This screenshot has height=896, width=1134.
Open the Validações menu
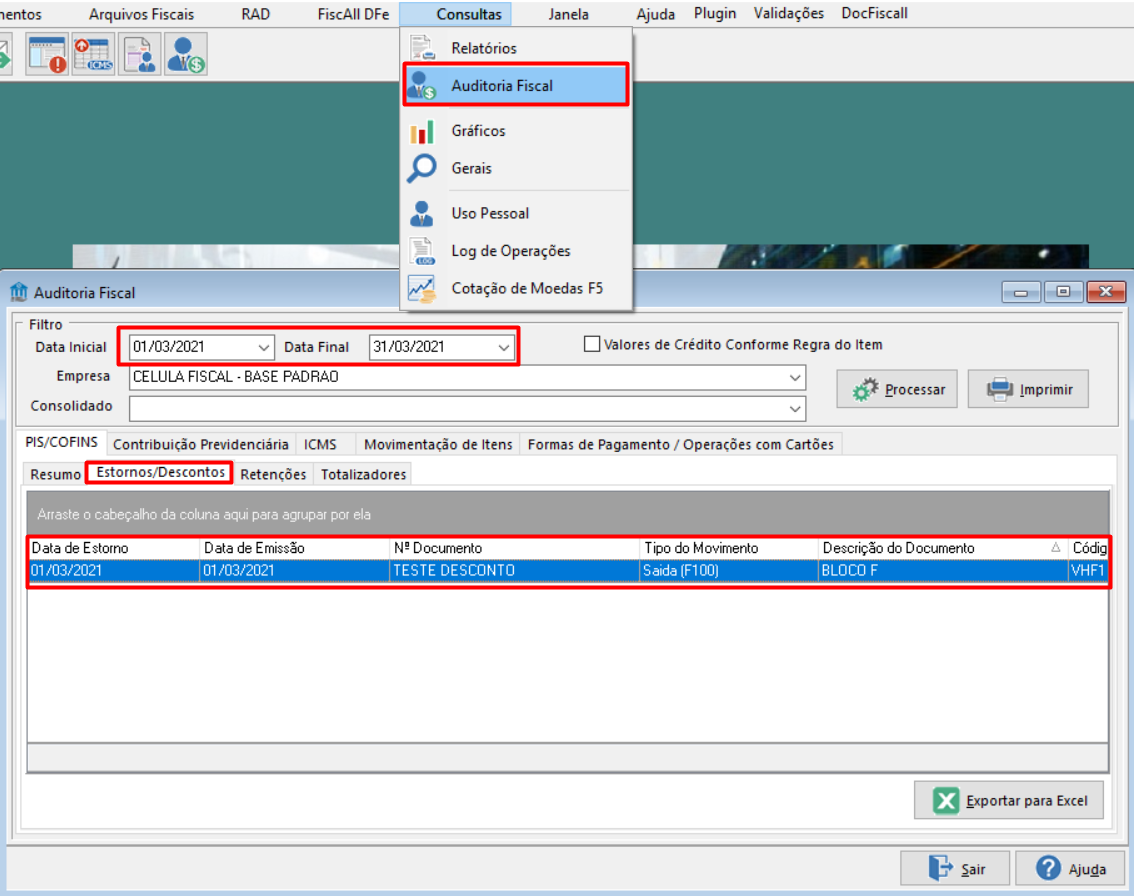point(788,13)
